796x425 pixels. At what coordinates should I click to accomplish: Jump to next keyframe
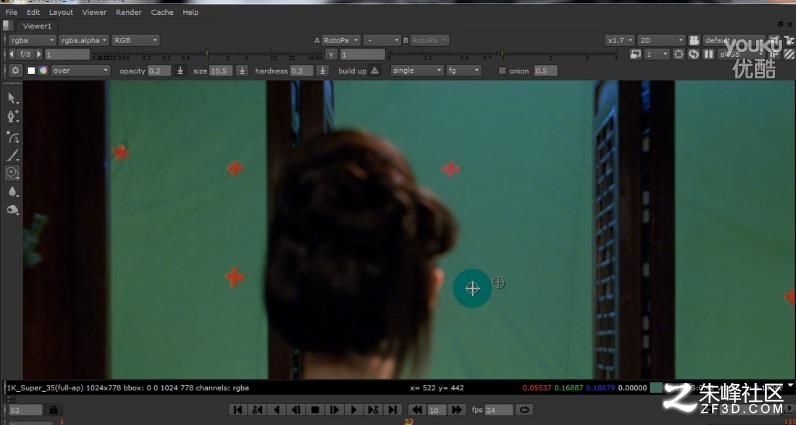pyautogui.click(x=373, y=409)
